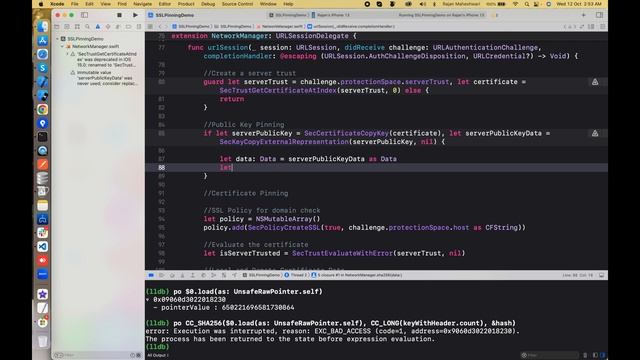Click Debug Memory Graph icon
Screen dimensions: 640x360
[224, 276]
